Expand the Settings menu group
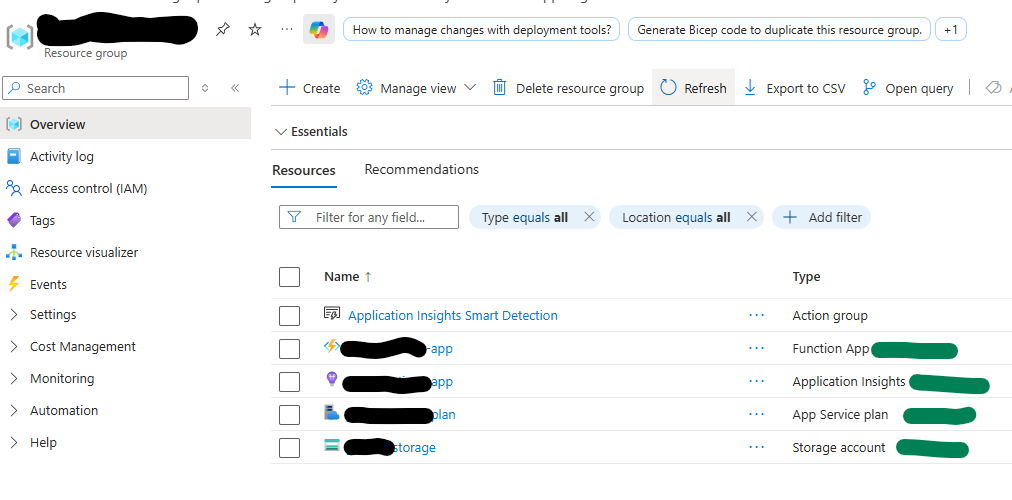 [x=14, y=314]
